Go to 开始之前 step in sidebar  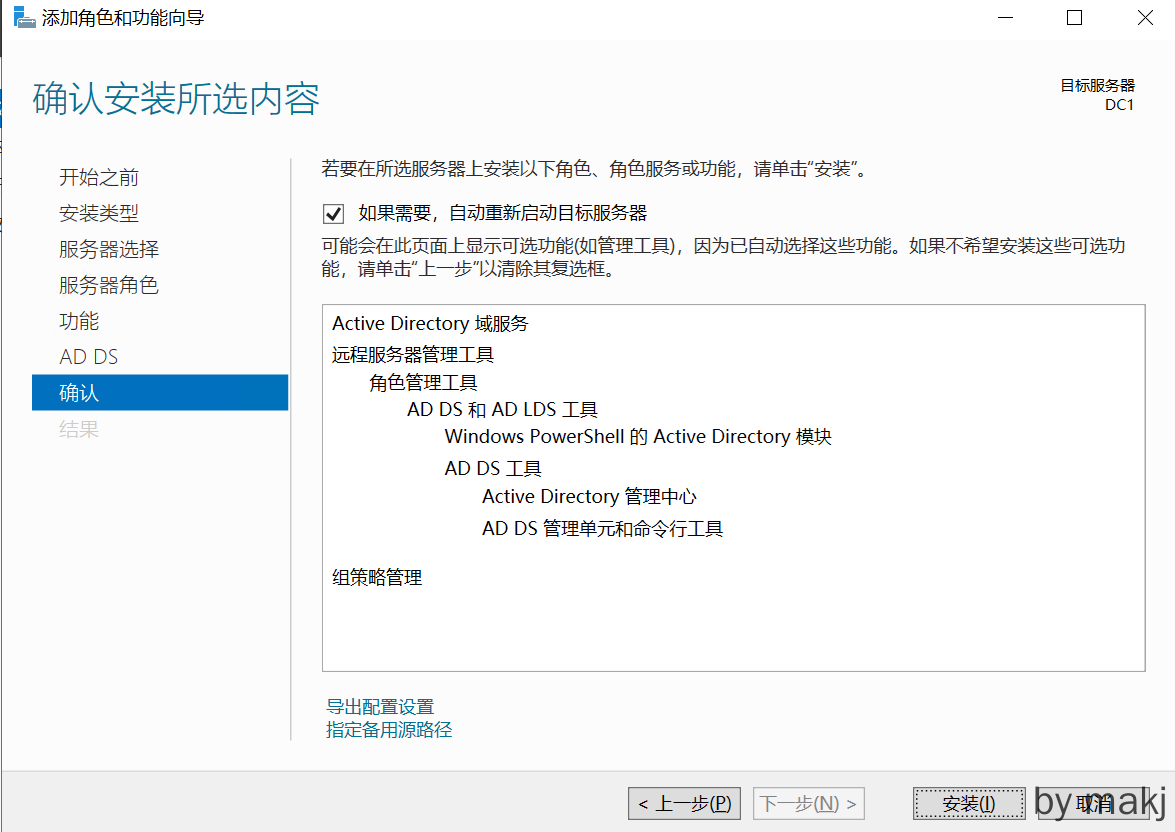99,178
